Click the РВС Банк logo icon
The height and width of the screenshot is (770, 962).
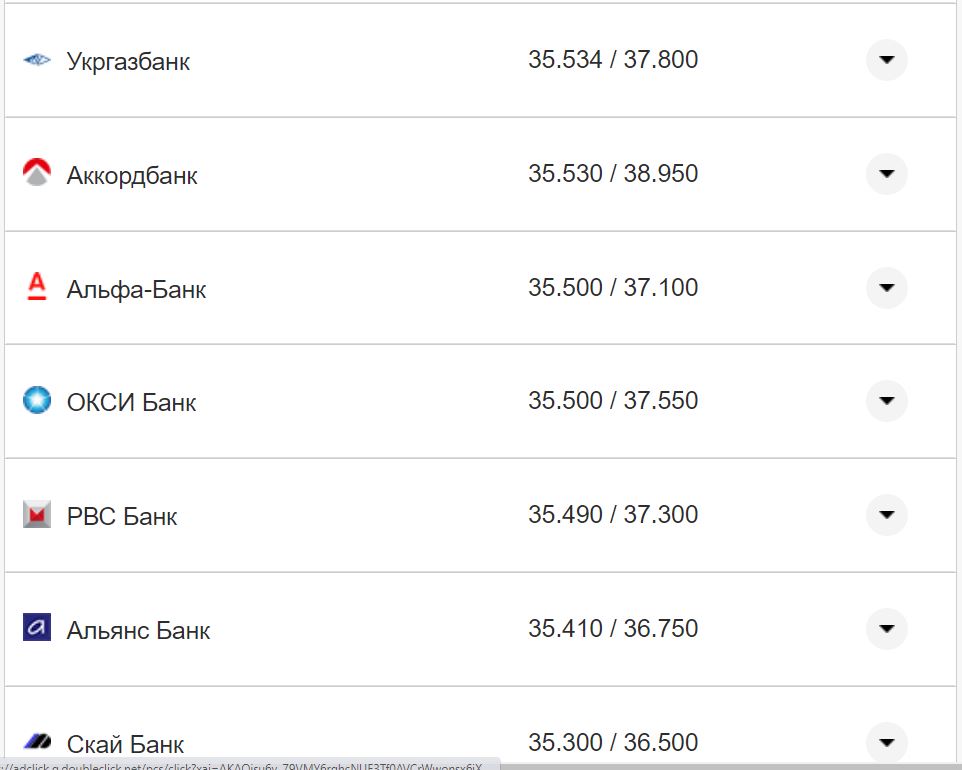(x=36, y=515)
